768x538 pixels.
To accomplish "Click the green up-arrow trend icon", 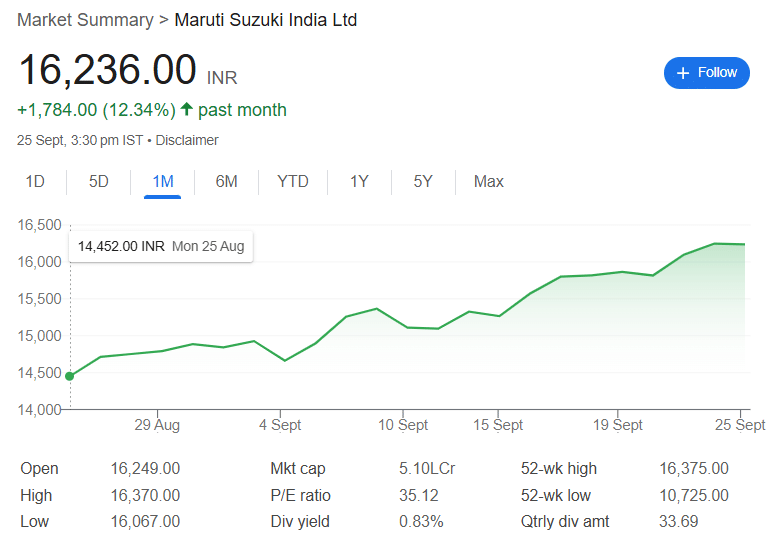I will point(186,109).
